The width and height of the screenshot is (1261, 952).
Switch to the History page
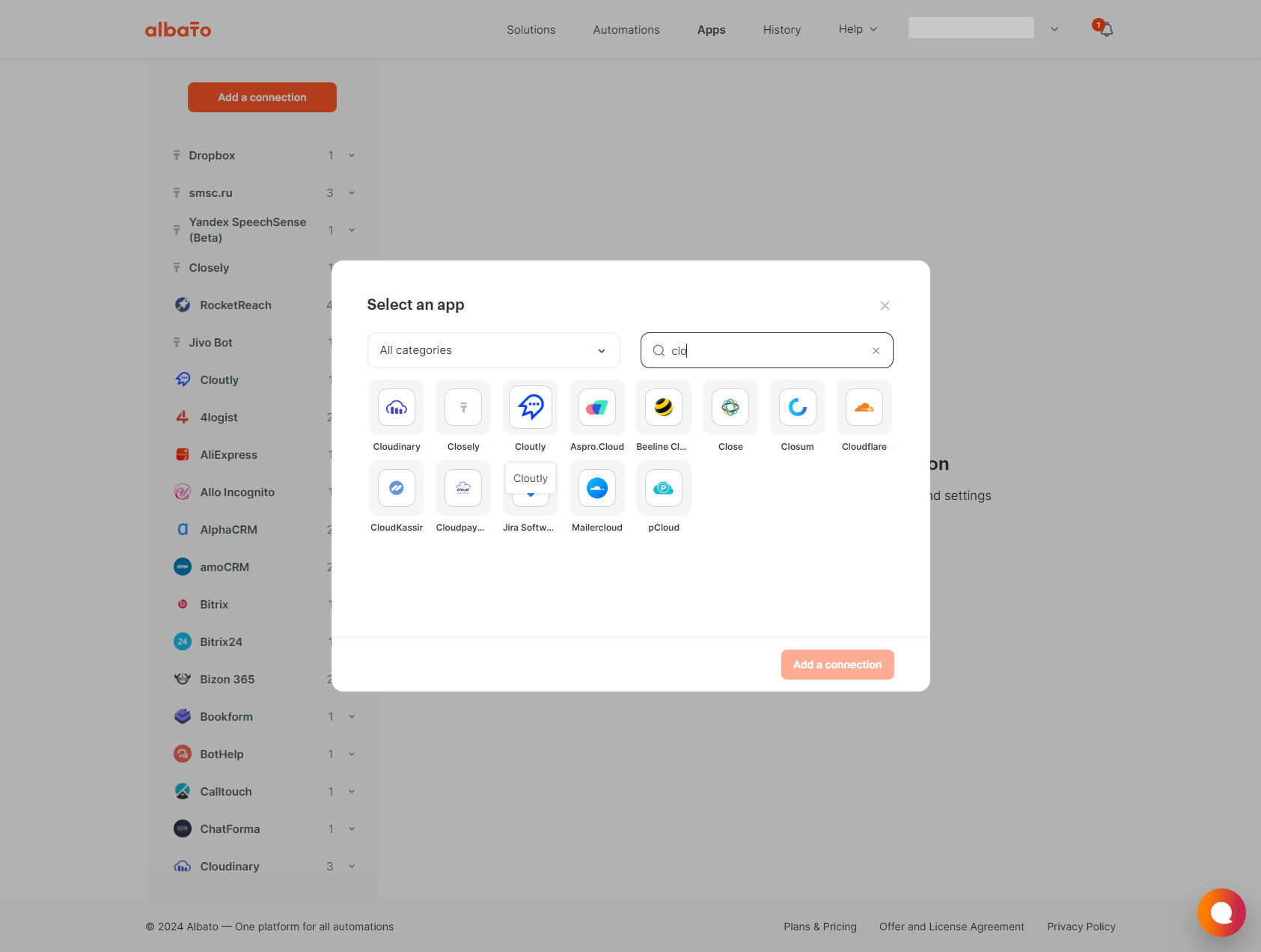pyautogui.click(x=782, y=30)
